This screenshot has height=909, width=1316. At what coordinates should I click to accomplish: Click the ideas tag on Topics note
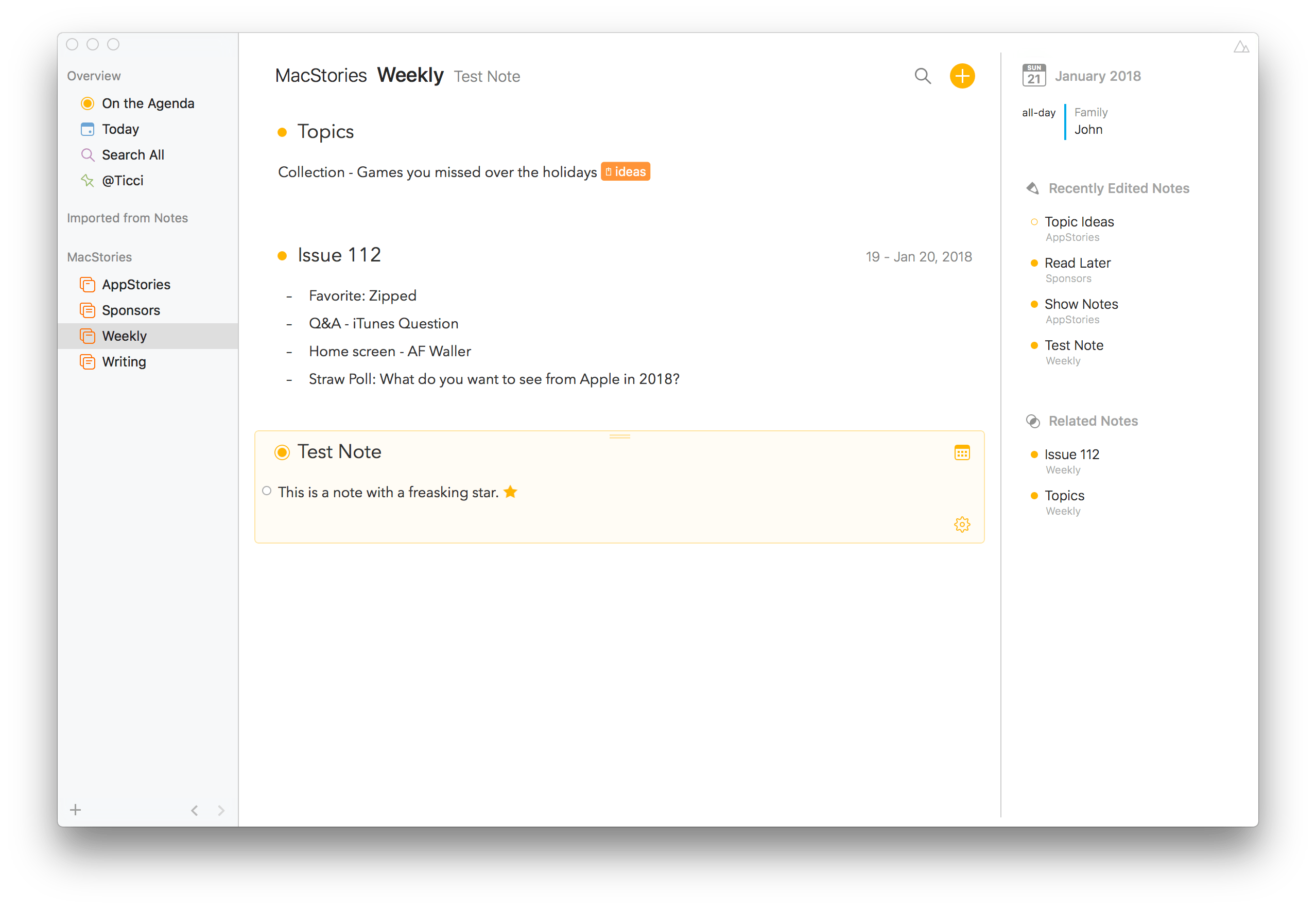625,171
